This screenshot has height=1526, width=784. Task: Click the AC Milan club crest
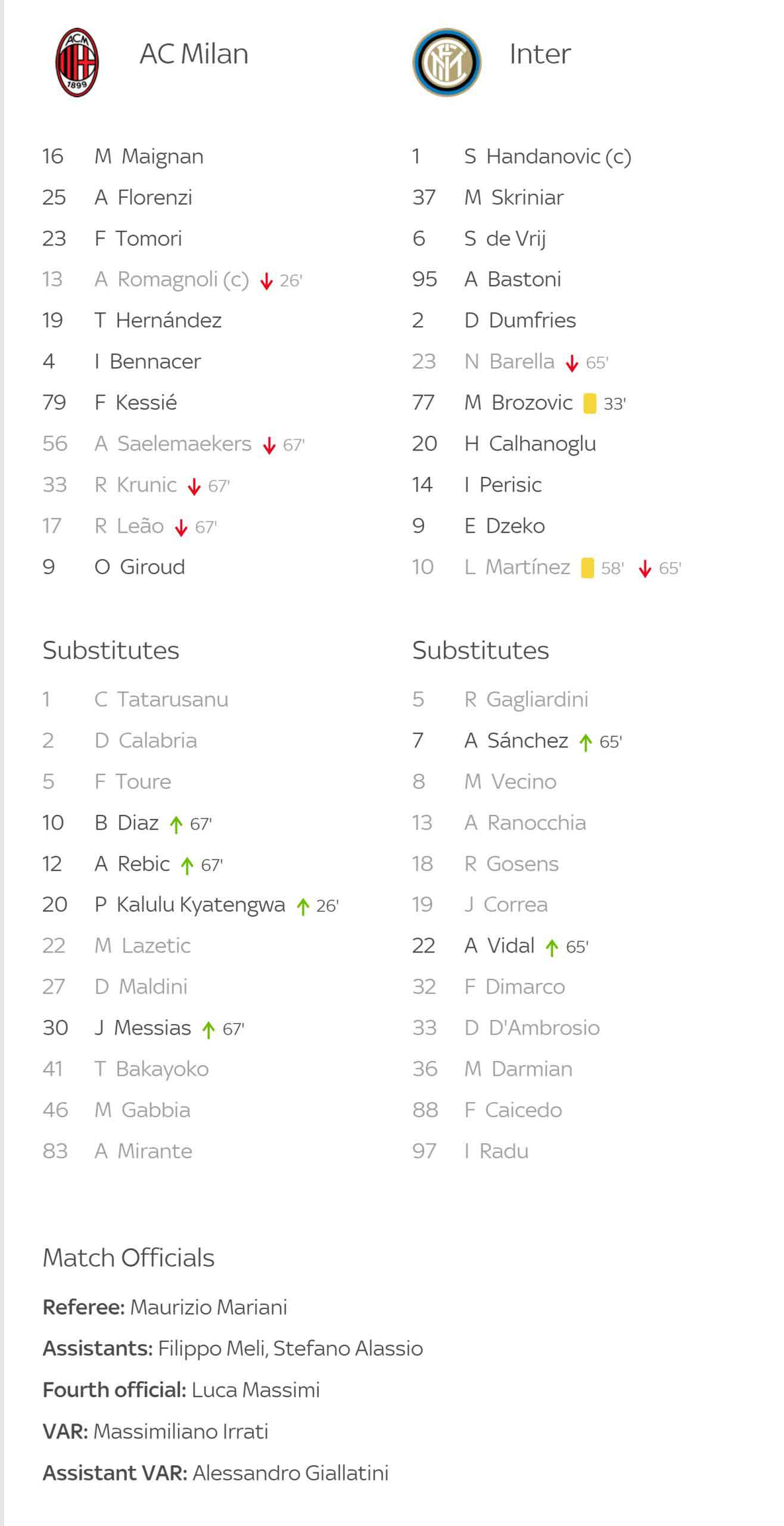(77, 62)
